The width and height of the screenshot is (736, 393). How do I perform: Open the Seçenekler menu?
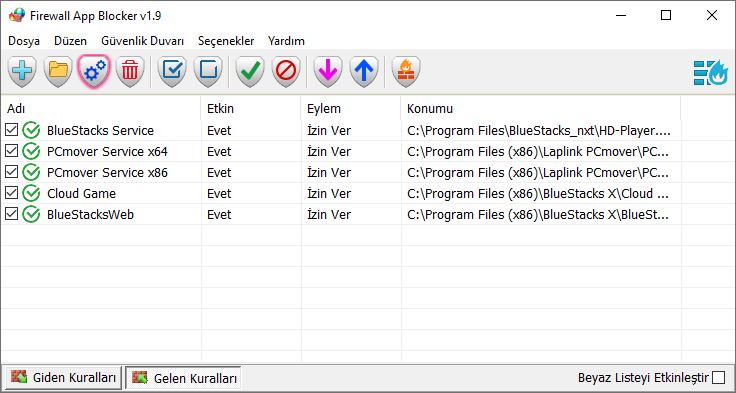click(226, 41)
